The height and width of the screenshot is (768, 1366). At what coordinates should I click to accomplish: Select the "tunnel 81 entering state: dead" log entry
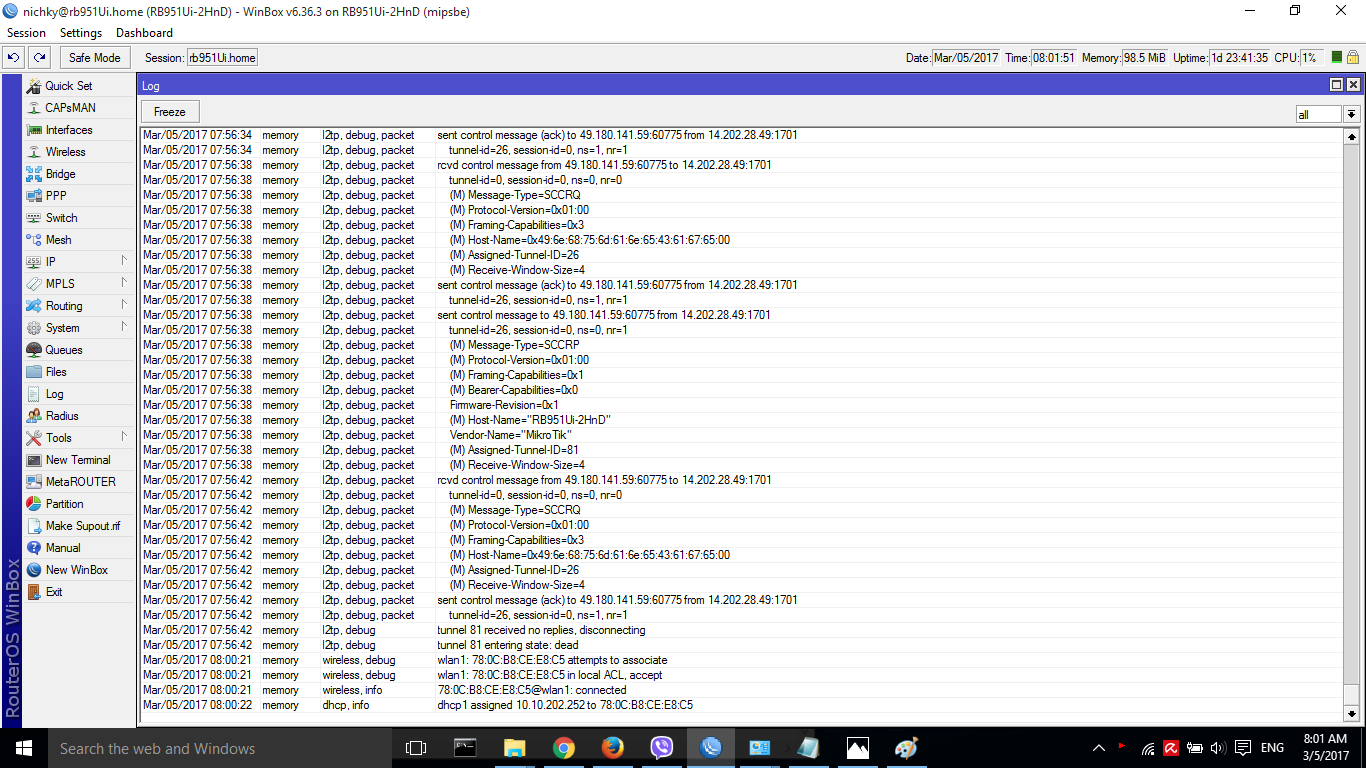pos(741,645)
